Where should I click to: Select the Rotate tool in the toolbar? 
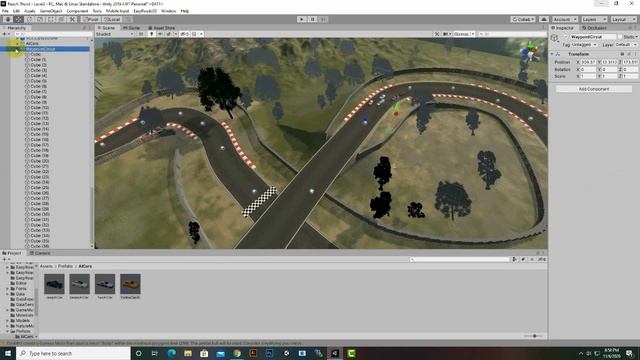click(x=29, y=19)
